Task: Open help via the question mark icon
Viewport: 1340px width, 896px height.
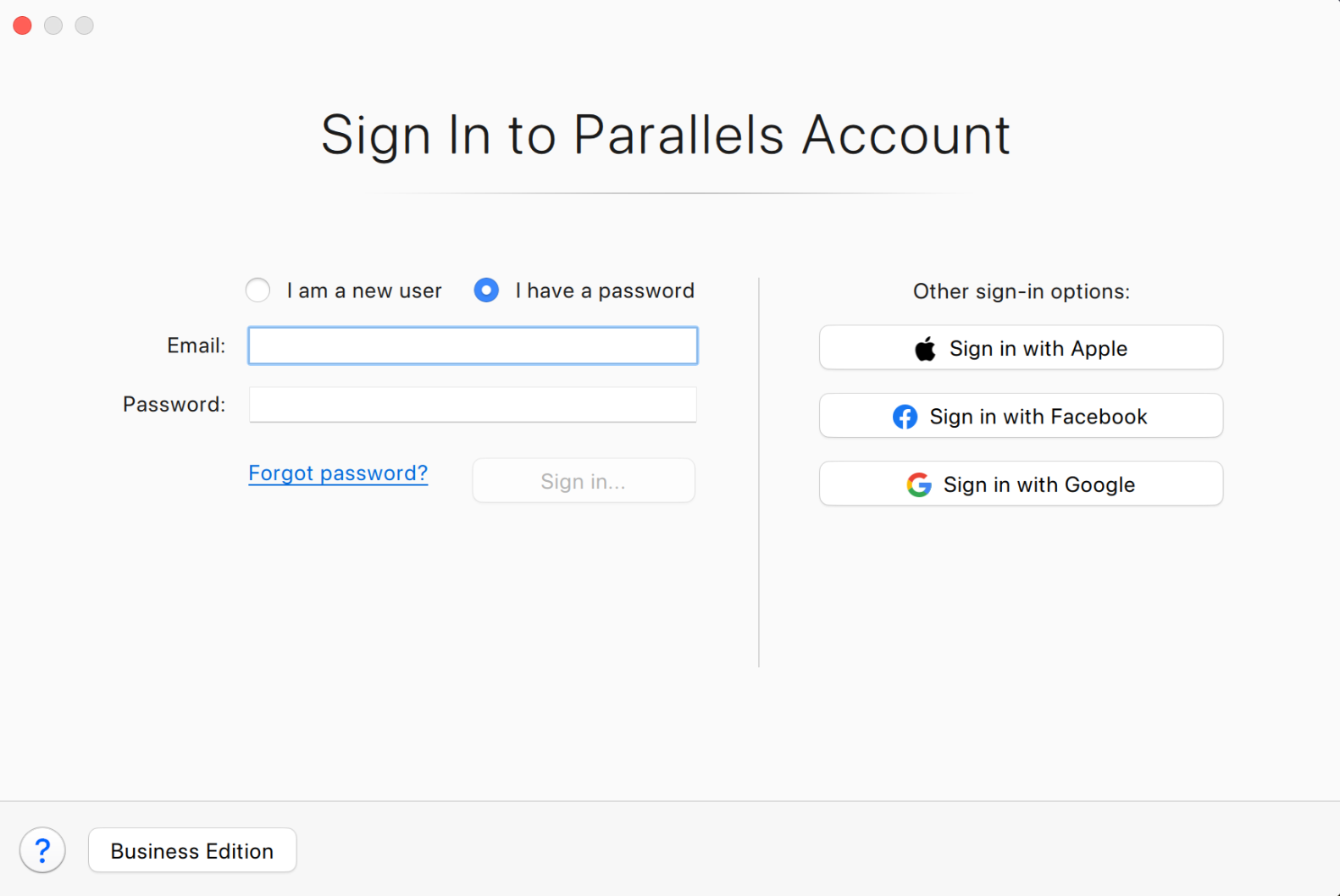Action: [x=42, y=849]
